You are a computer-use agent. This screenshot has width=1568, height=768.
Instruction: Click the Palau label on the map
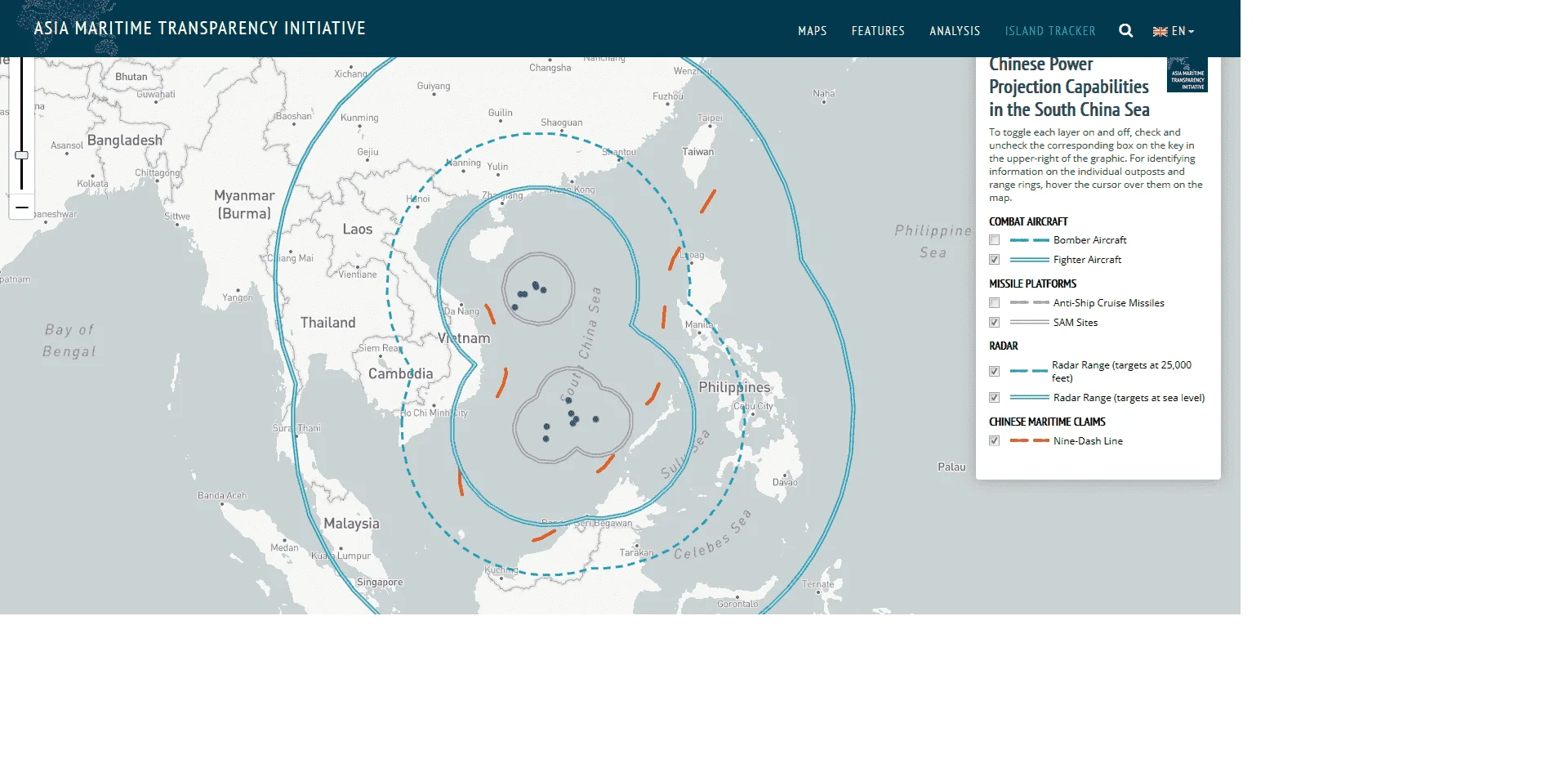tap(951, 467)
